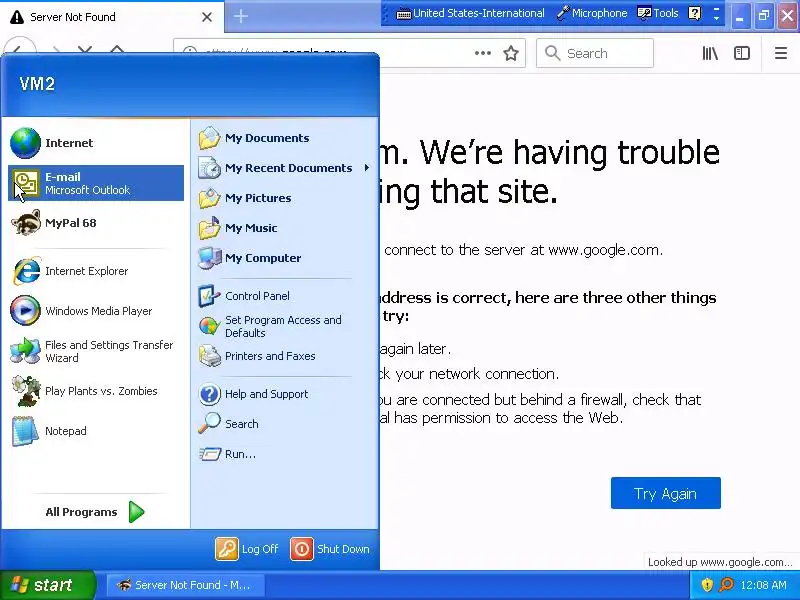Click Microphone on the language bar

[592, 13]
